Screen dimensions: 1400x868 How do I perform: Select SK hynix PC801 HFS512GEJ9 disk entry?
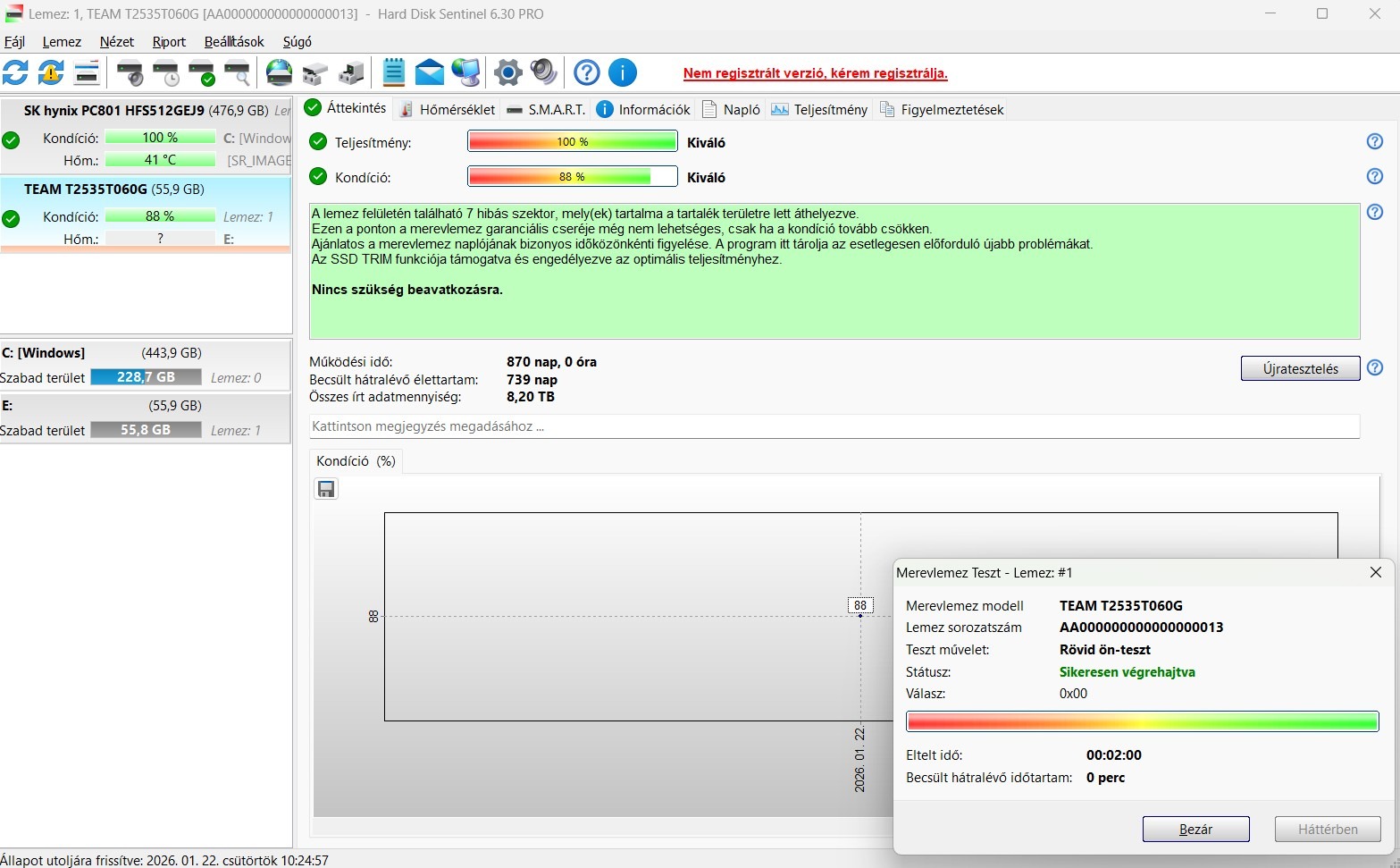point(146,136)
